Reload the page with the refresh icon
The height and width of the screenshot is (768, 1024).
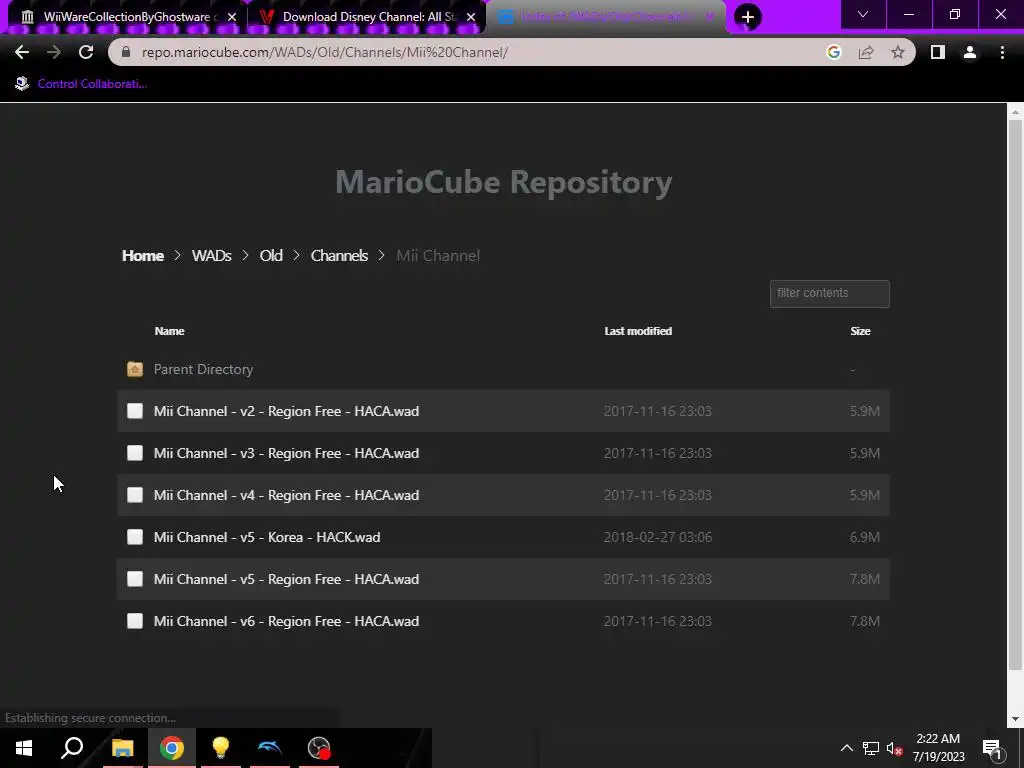[86, 52]
